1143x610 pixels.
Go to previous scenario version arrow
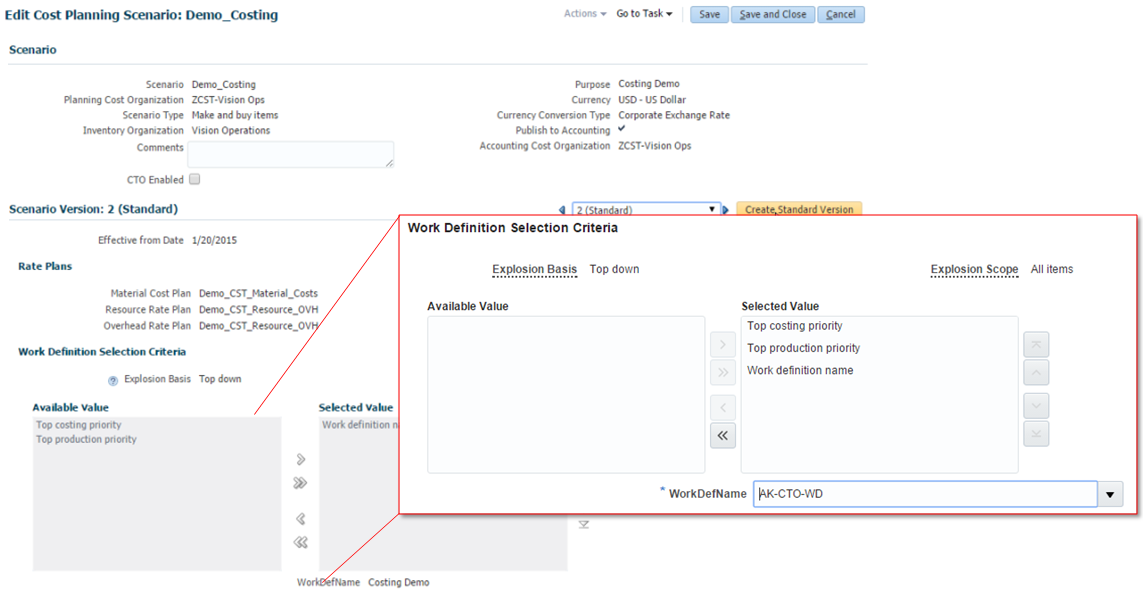pos(562,210)
